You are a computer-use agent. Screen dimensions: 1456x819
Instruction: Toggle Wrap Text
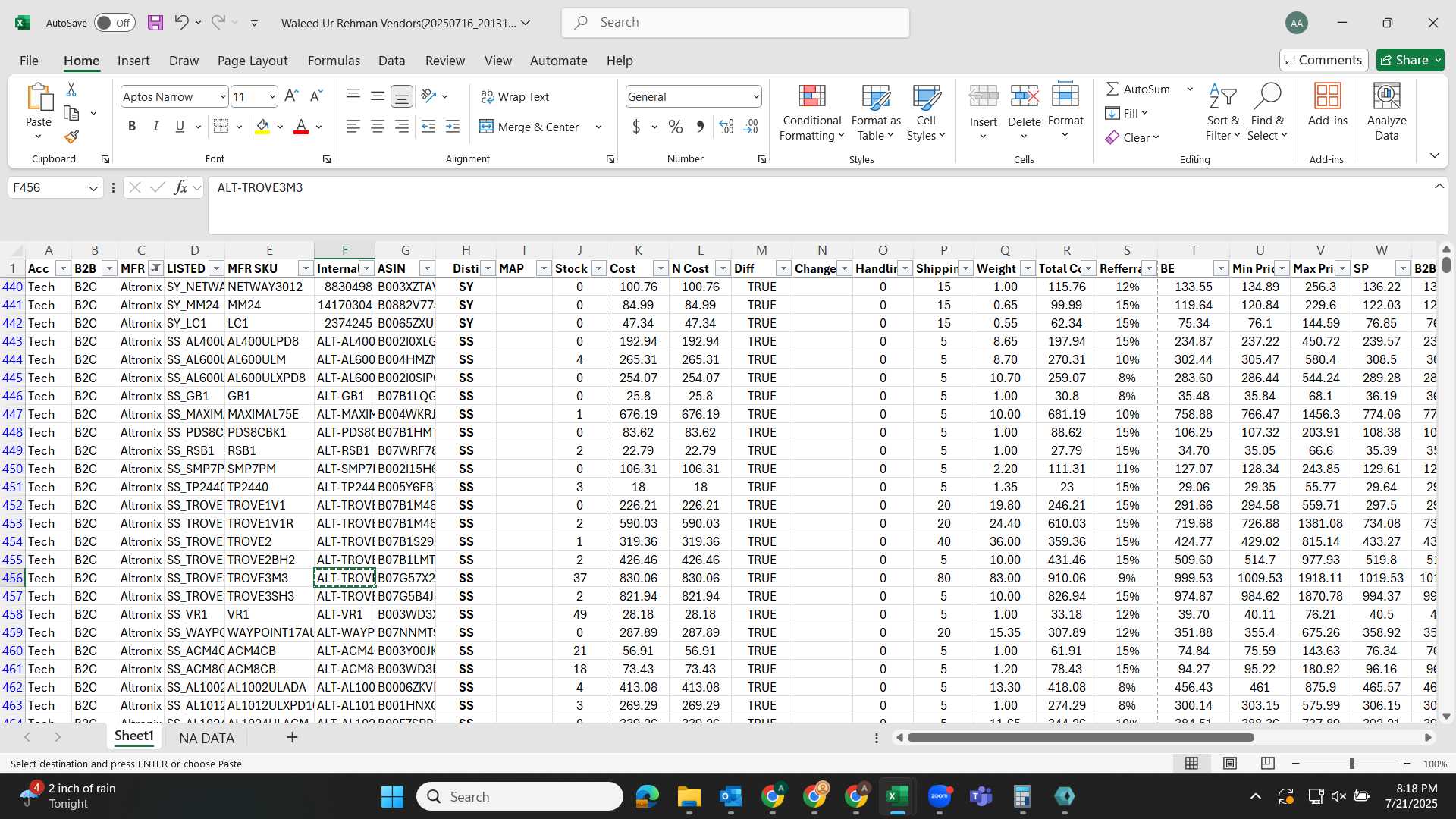(514, 96)
